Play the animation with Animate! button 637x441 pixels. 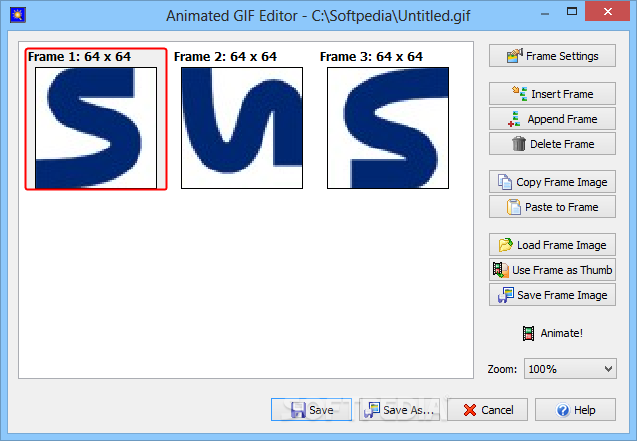pos(553,333)
